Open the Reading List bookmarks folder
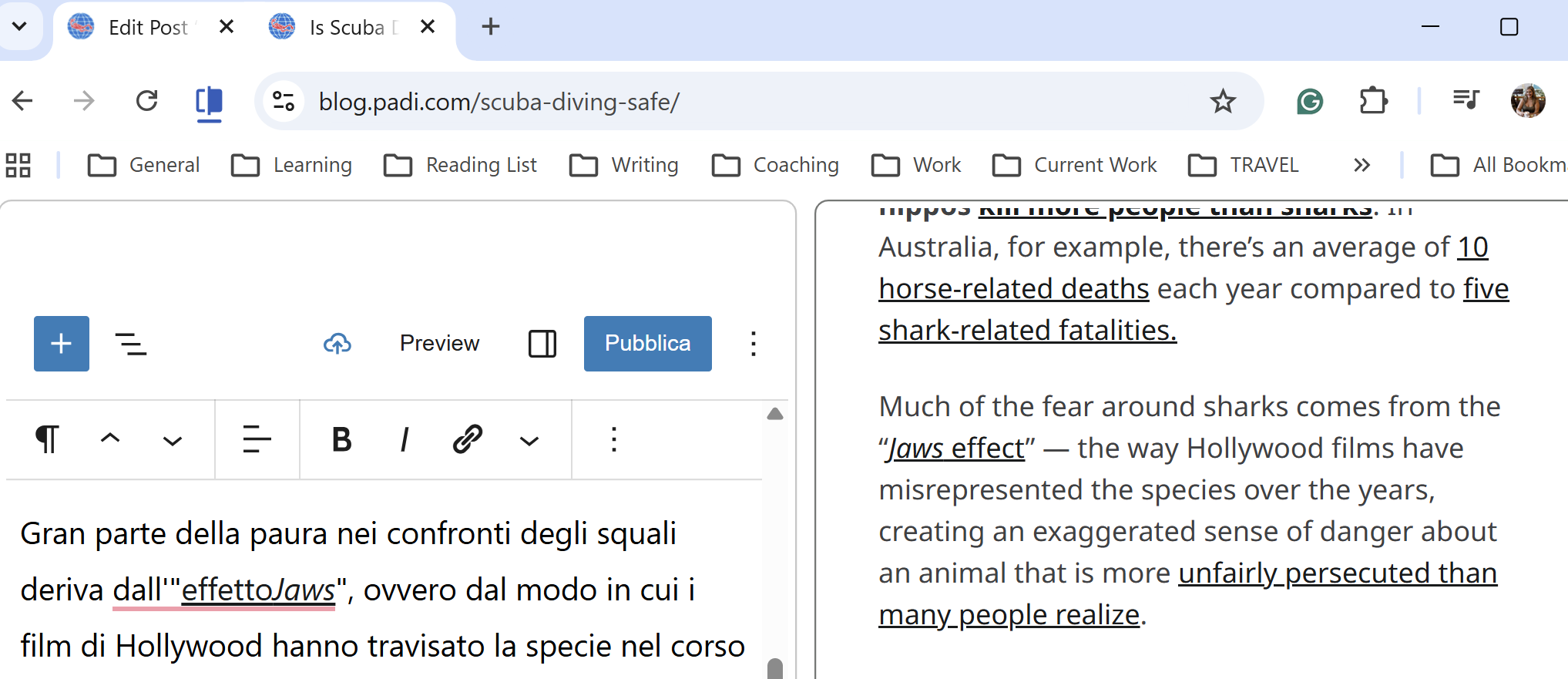 (x=461, y=166)
